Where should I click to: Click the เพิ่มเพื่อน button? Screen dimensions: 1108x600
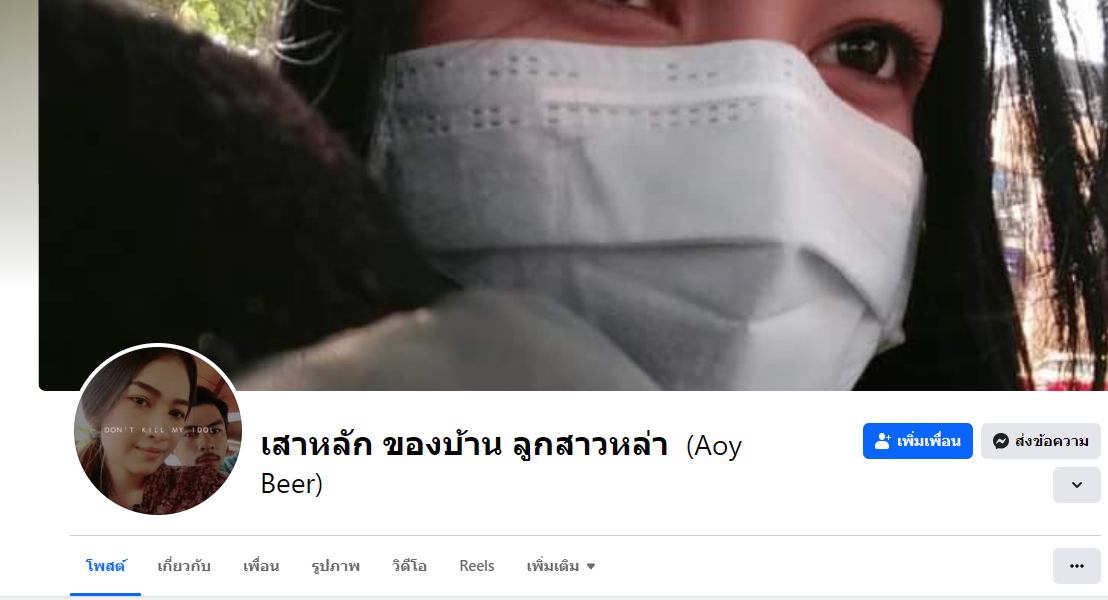pos(917,441)
